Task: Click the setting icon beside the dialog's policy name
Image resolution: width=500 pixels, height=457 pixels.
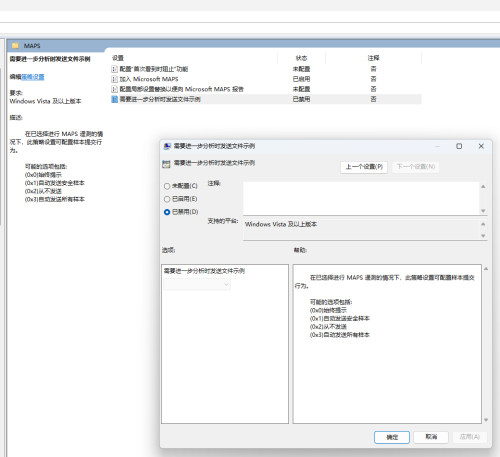Action: [166, 164]
